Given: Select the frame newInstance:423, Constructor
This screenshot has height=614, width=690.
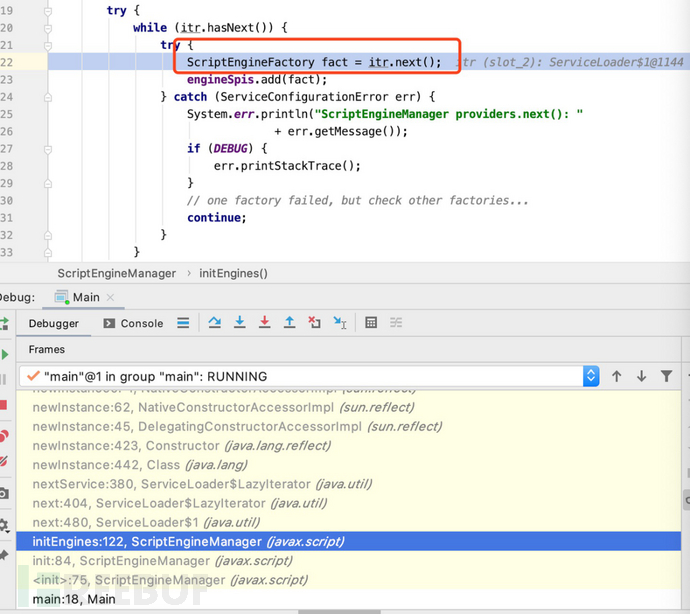Looking at the screenshot, I should [x=349, y=445].
